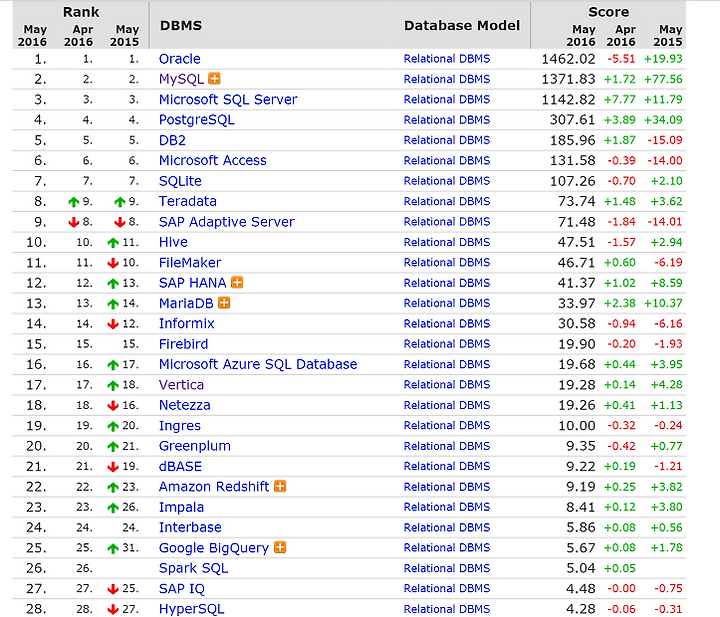Open the Amazon Redshift link
This screenshot has height=617, width=720.
tap(214, 487)
